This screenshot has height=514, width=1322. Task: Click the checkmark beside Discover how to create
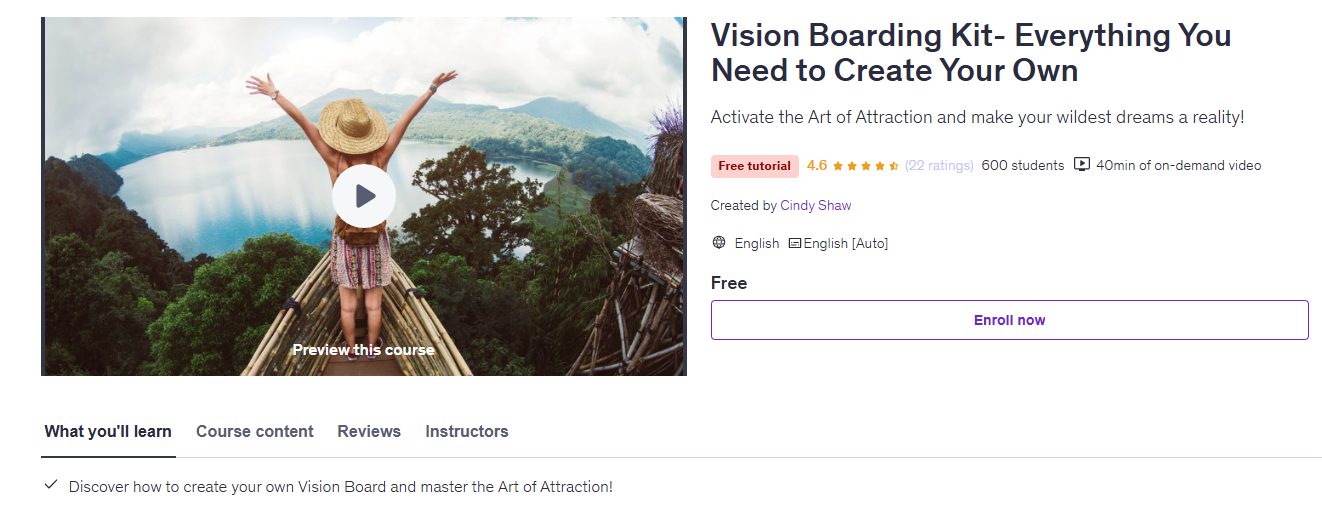point(51,486)
